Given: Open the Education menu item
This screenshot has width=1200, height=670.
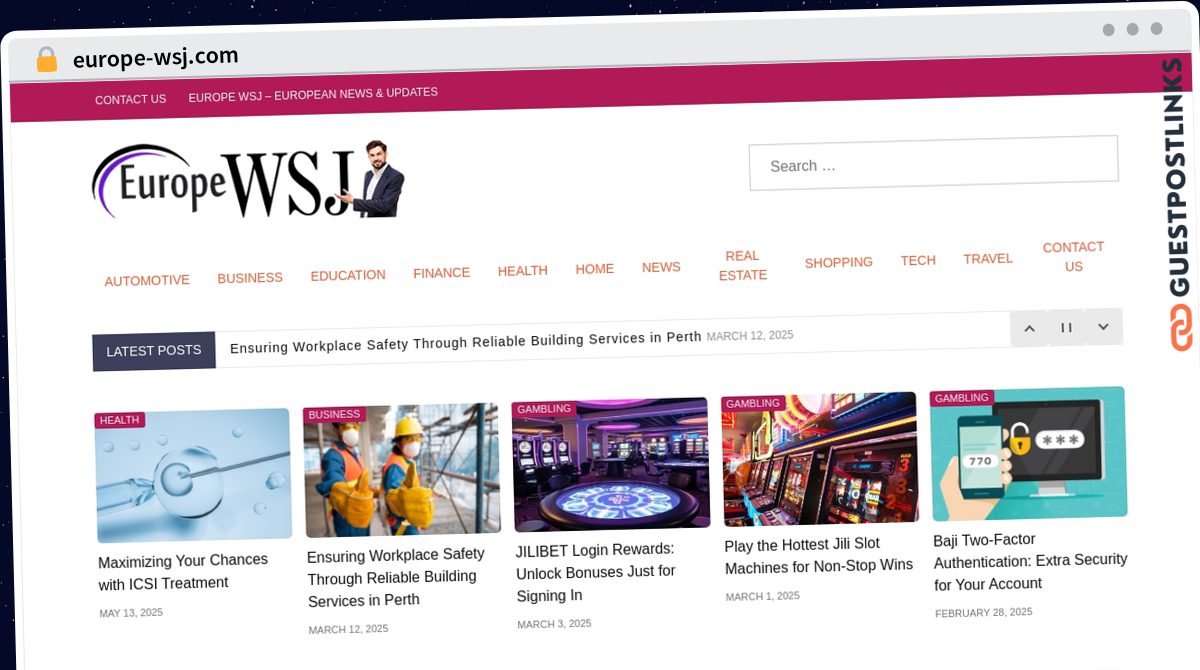Looking at the screenshot, I should tap(348, 275).
